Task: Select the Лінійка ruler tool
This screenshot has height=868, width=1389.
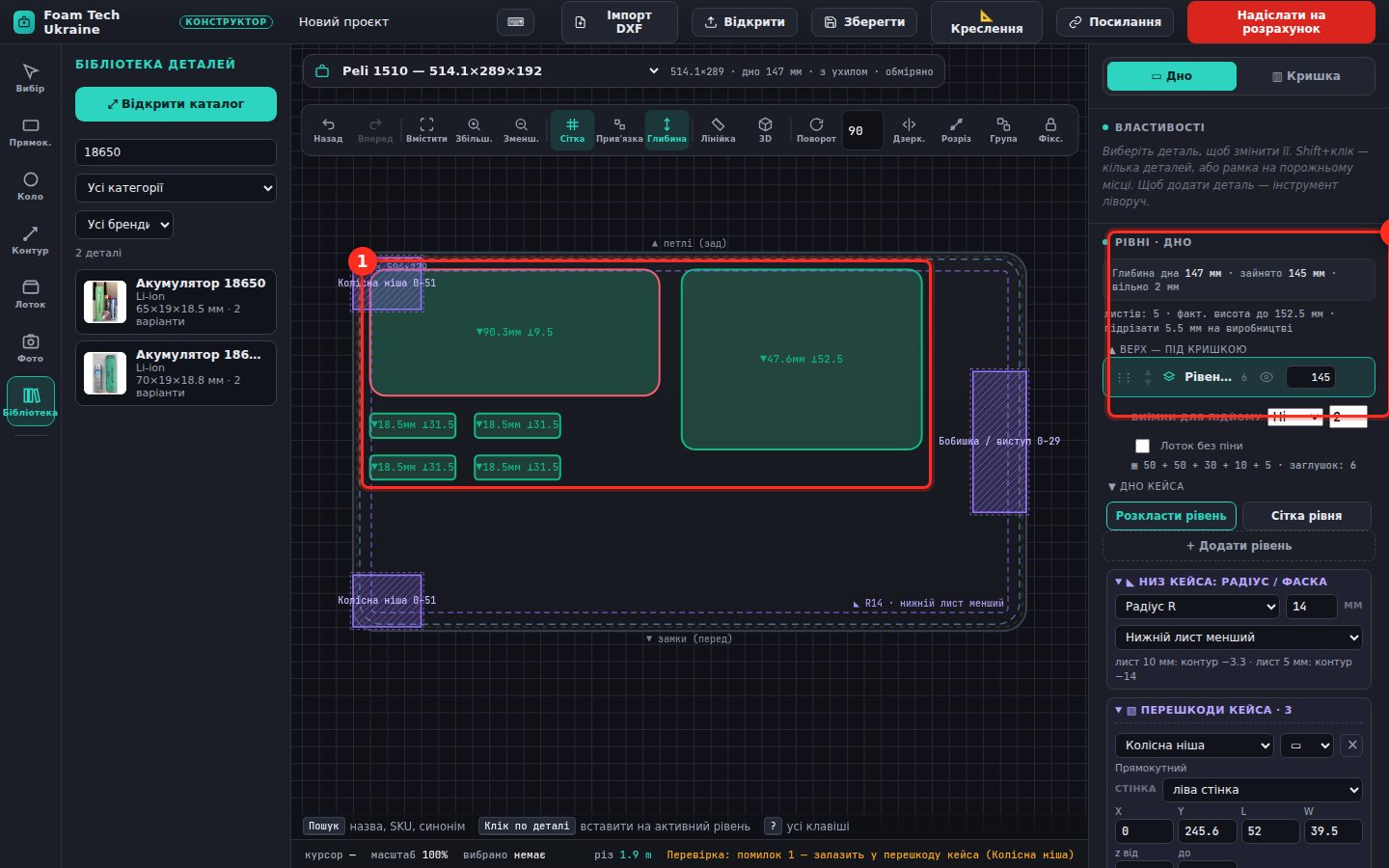Action: pyautogui.click(x=718, y=130)
